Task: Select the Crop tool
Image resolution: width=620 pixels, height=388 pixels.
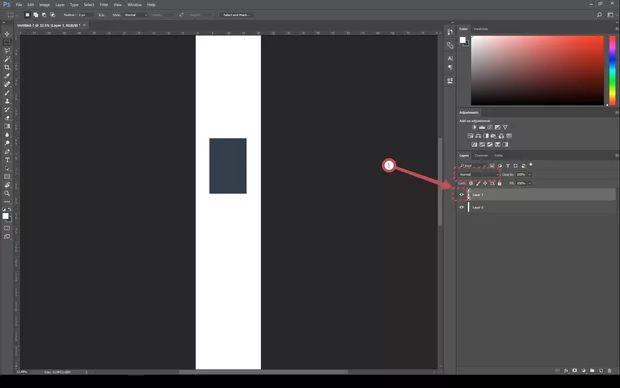Action: (7, 68)
